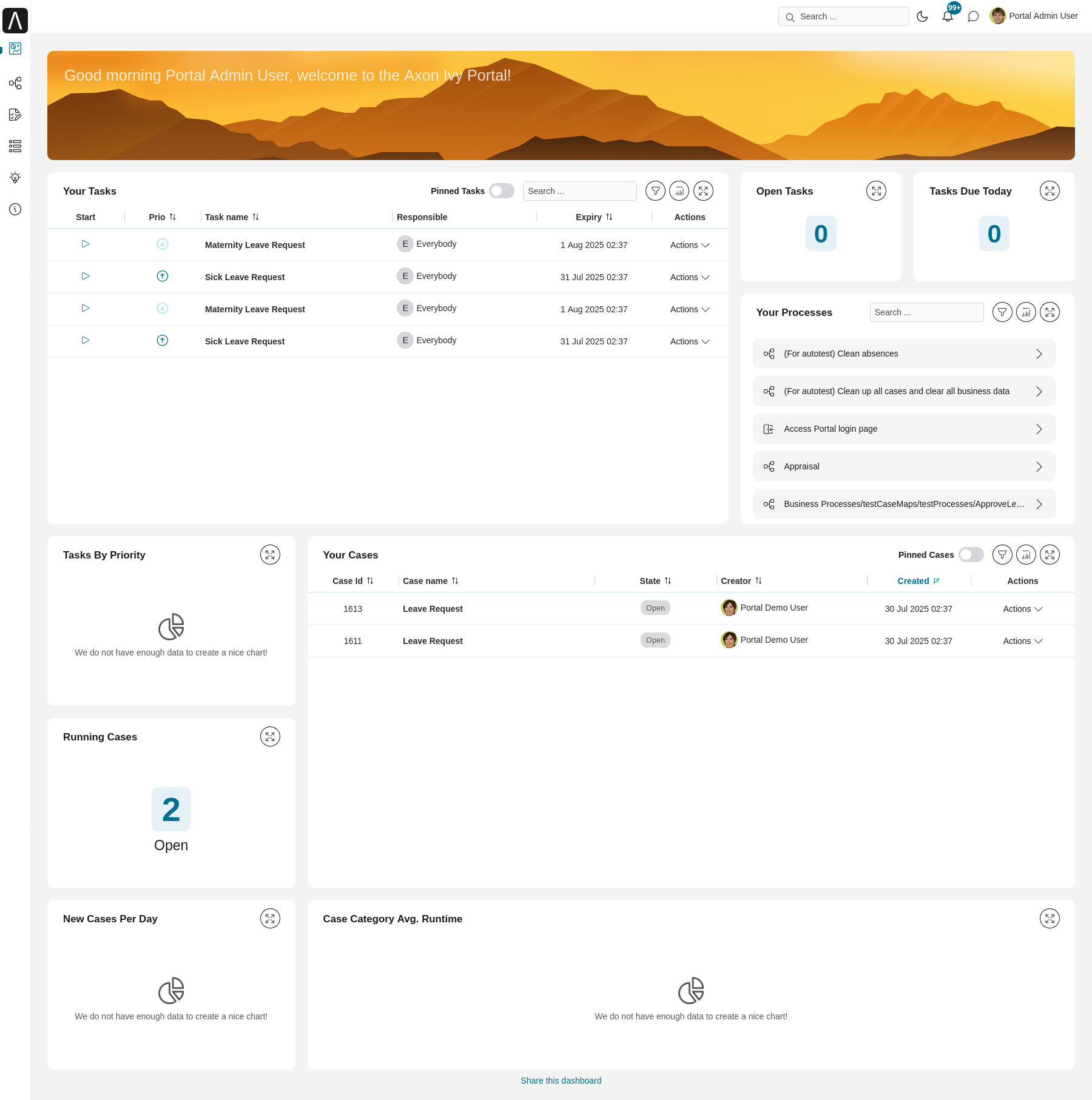The width and height of the screenshot is (1092, 1100).
Task: Click the search field in Your Tasks
Action: 579,190
